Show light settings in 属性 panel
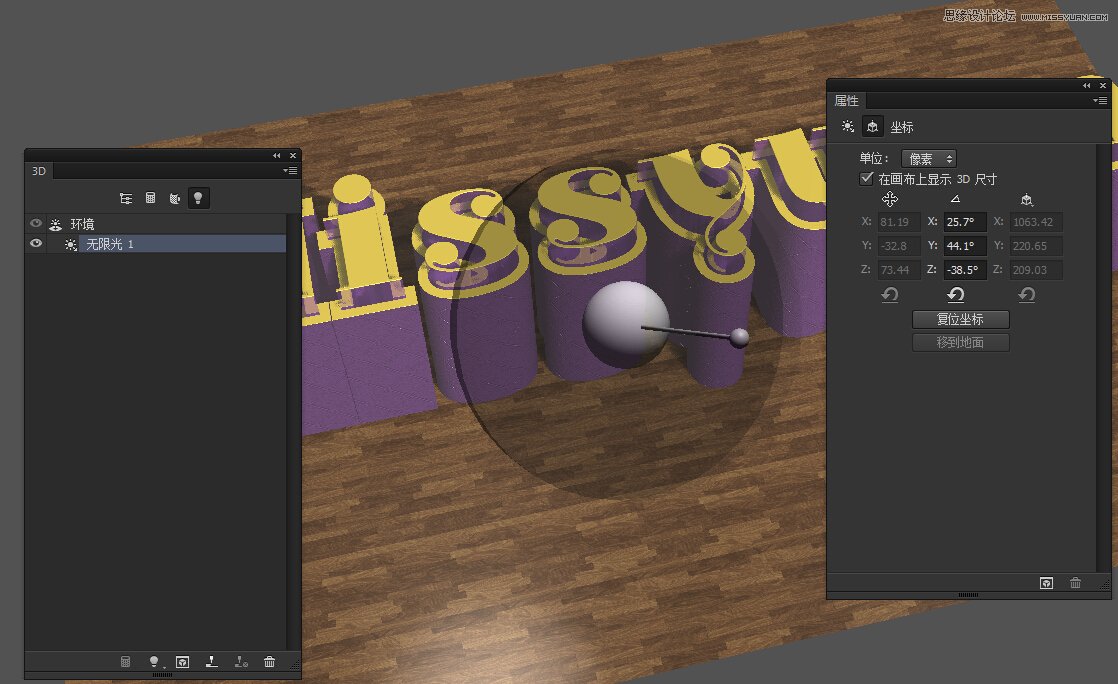Image resolution: width=1118 pixels, height=684 pixels. pos(848,126)
